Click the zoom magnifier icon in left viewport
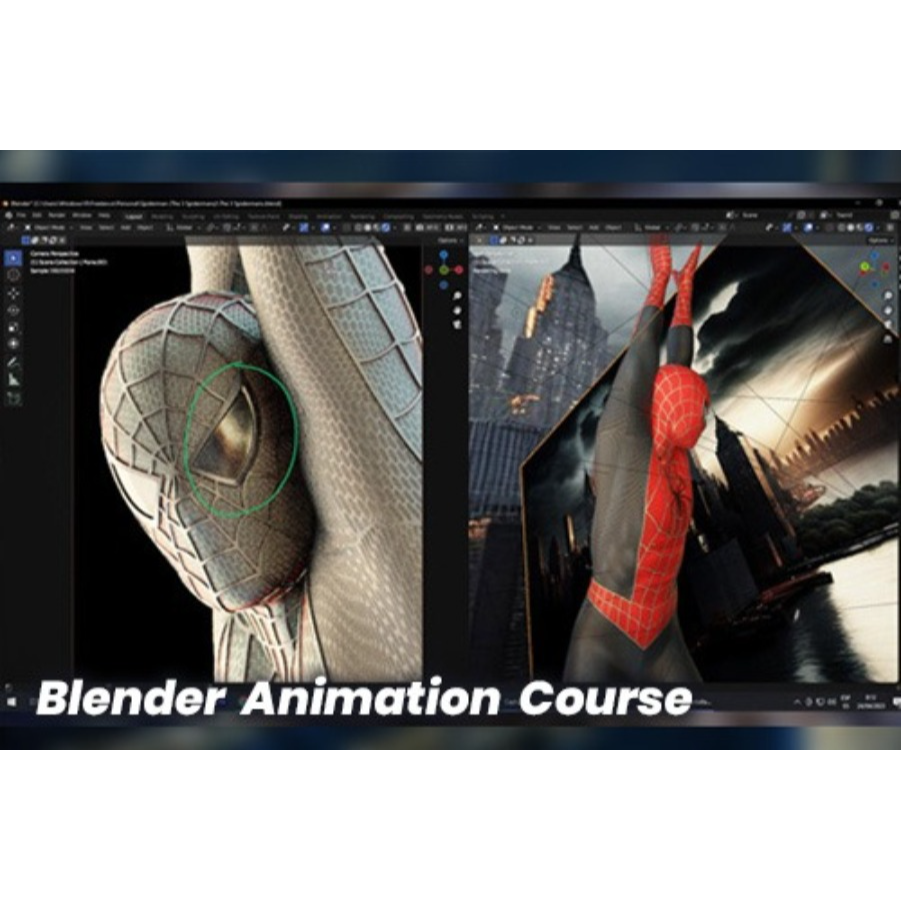 tap(457, 297)
